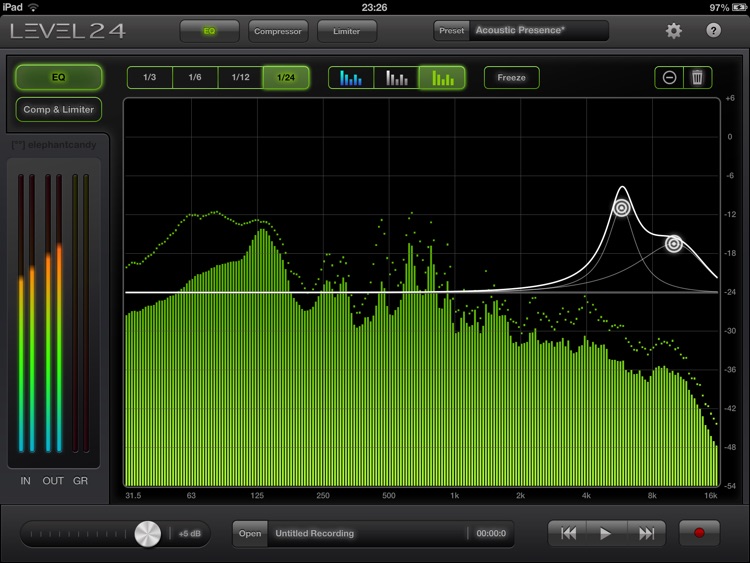Click the remove band minus icon
Screen dimensions: 750x563
point(669,77)
